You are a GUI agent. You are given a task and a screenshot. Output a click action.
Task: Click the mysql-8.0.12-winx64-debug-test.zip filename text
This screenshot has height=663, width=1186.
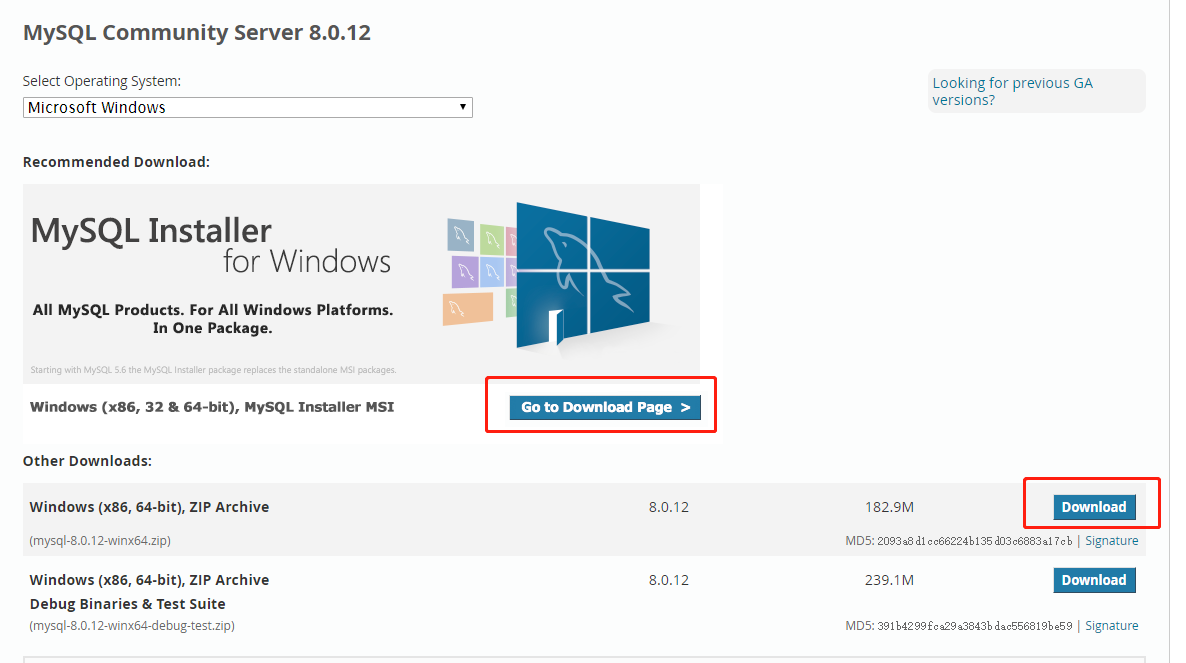click(132, 626)
